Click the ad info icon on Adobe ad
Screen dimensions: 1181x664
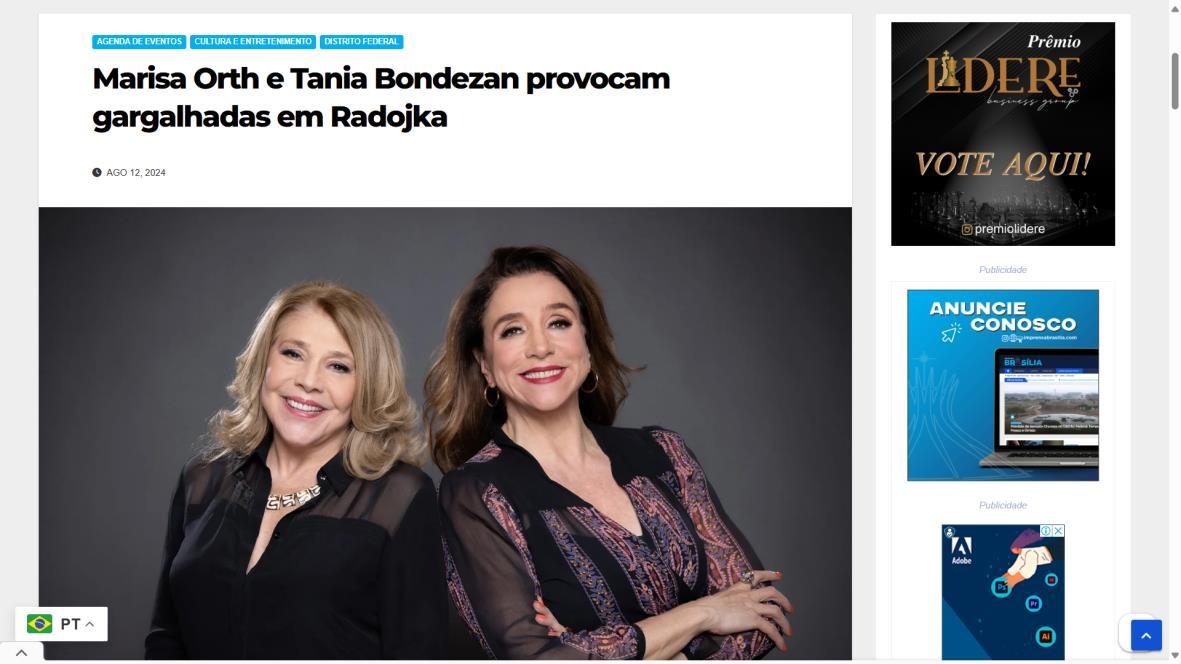pyautogui.click(x=1045, y=531)
